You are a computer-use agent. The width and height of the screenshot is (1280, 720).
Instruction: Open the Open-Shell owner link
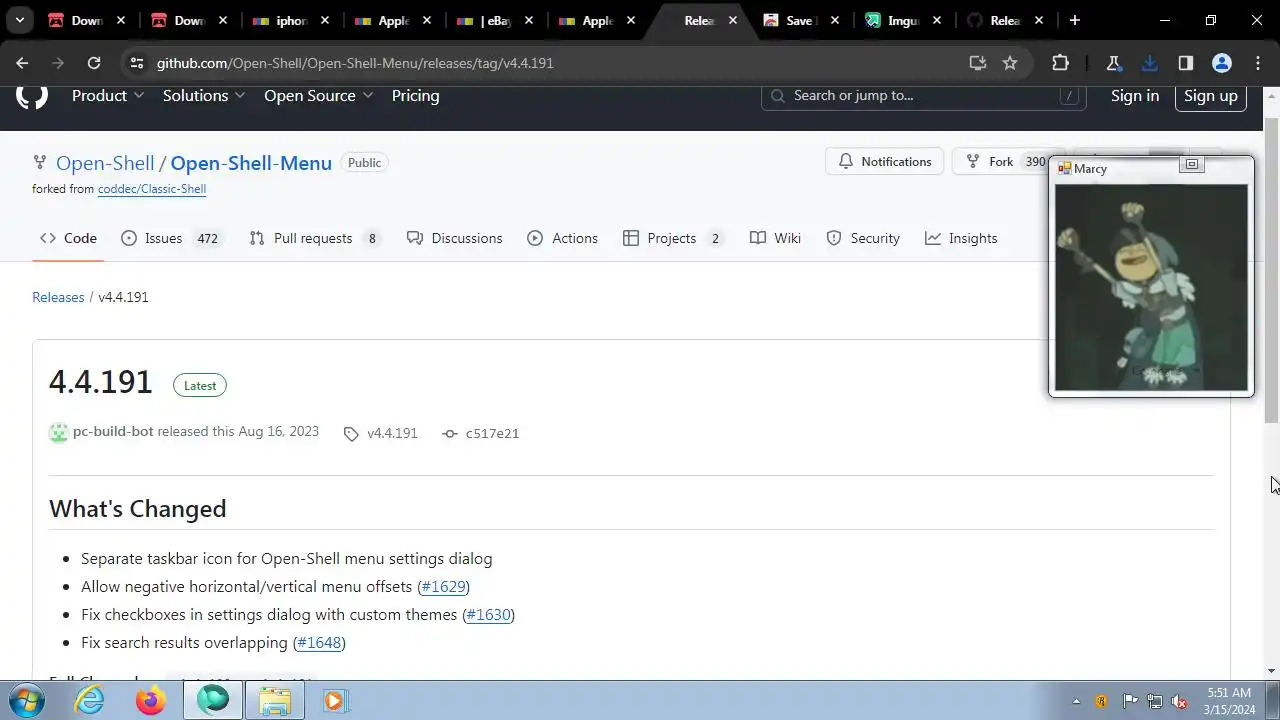[105, 163]
